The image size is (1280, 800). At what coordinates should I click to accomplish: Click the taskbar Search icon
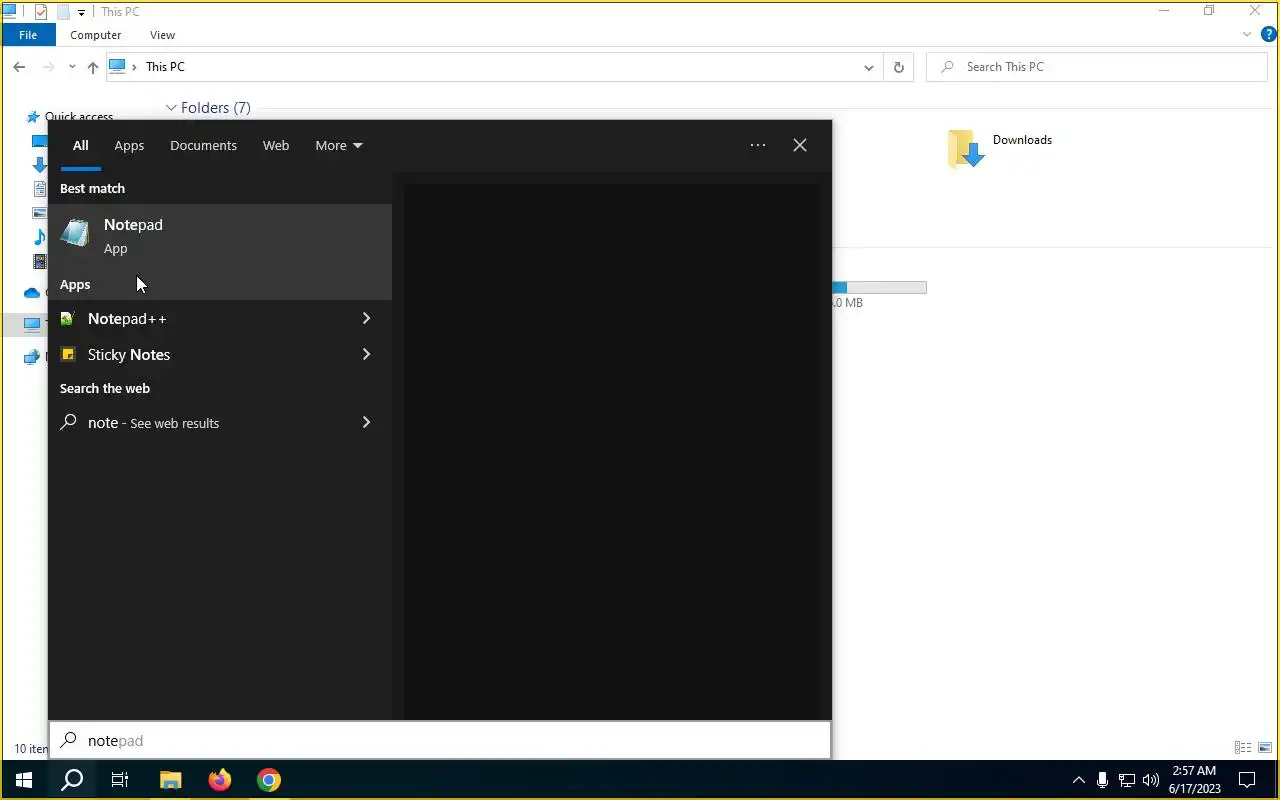72,780
